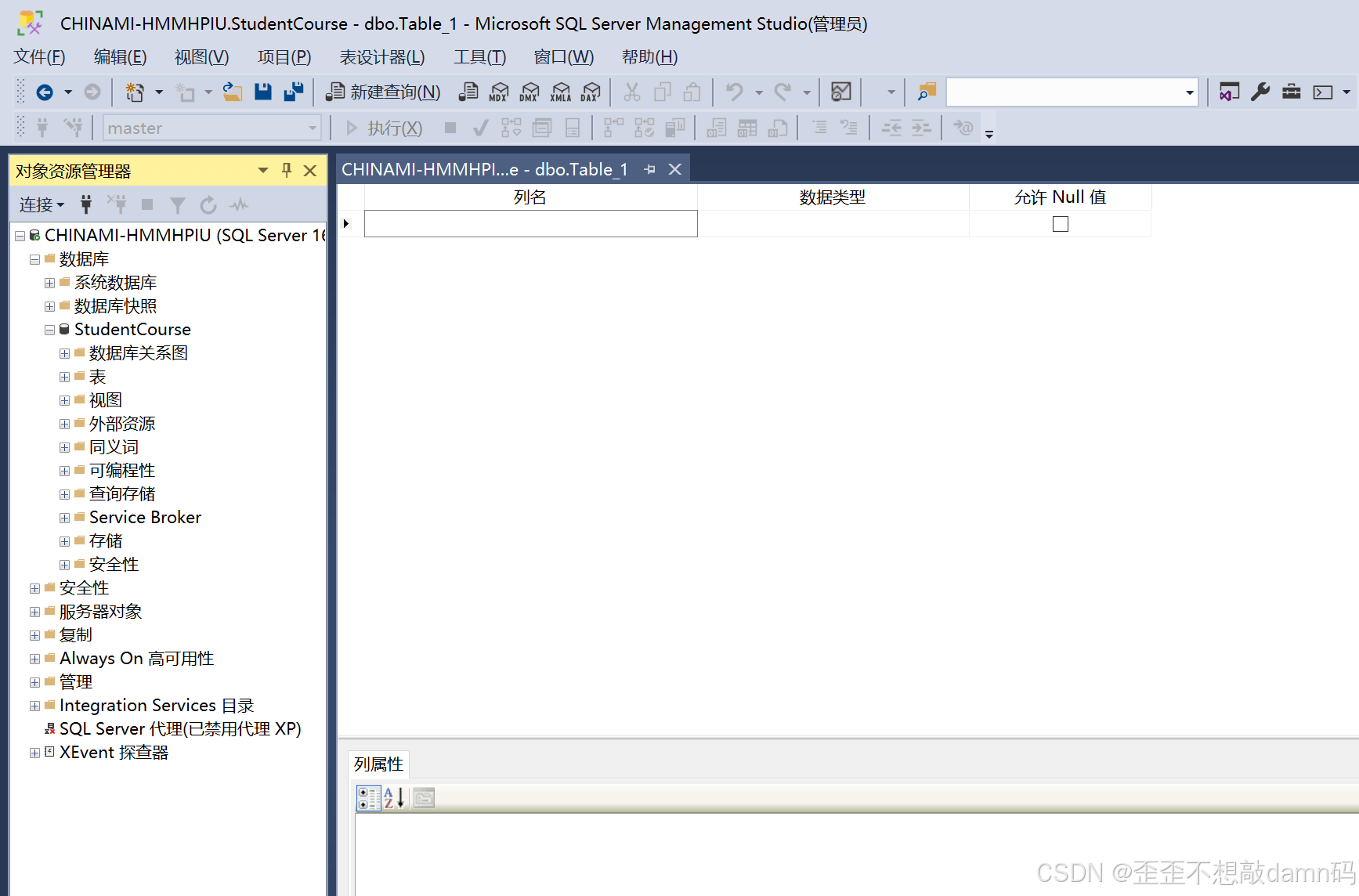Click the save disk icon

pos(263,92)
